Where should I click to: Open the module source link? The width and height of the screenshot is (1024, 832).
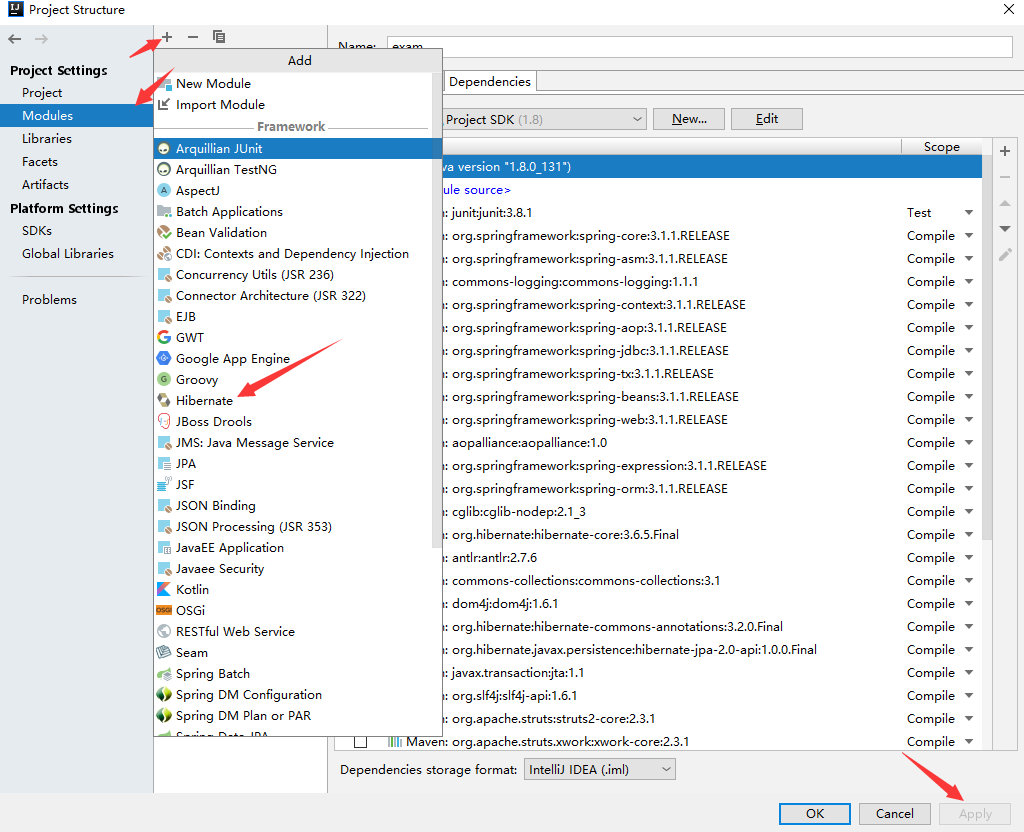(x=471, y=189)
